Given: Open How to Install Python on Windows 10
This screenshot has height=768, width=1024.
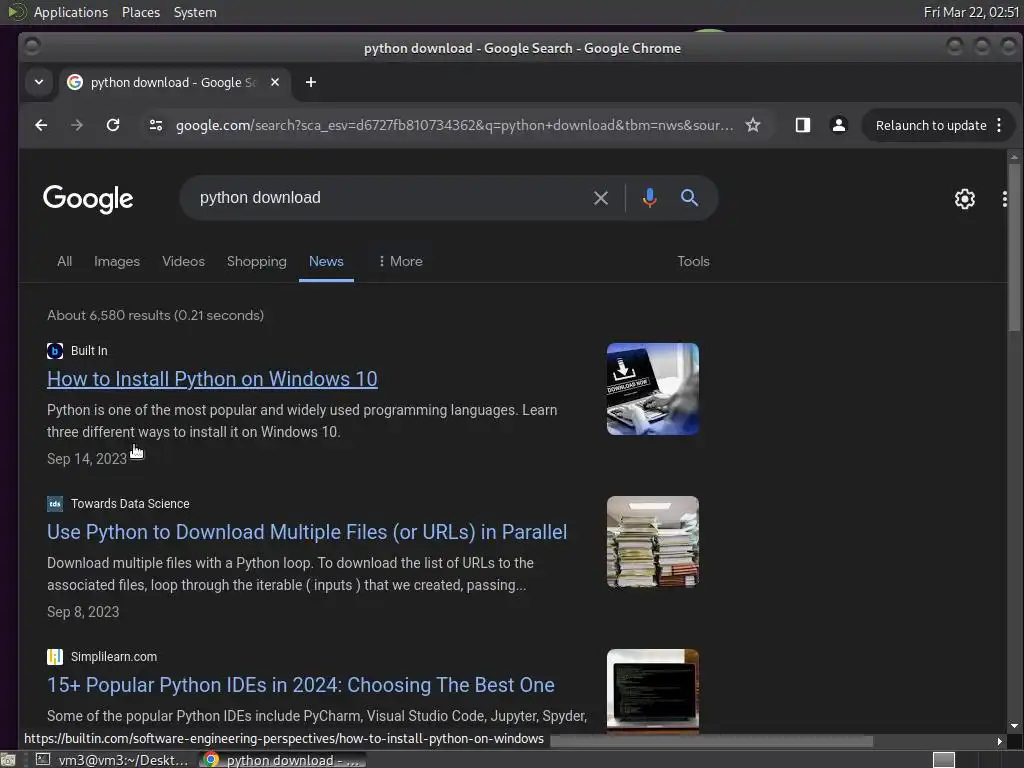Looking at the screenshot, I should click(x=212, y=379).
